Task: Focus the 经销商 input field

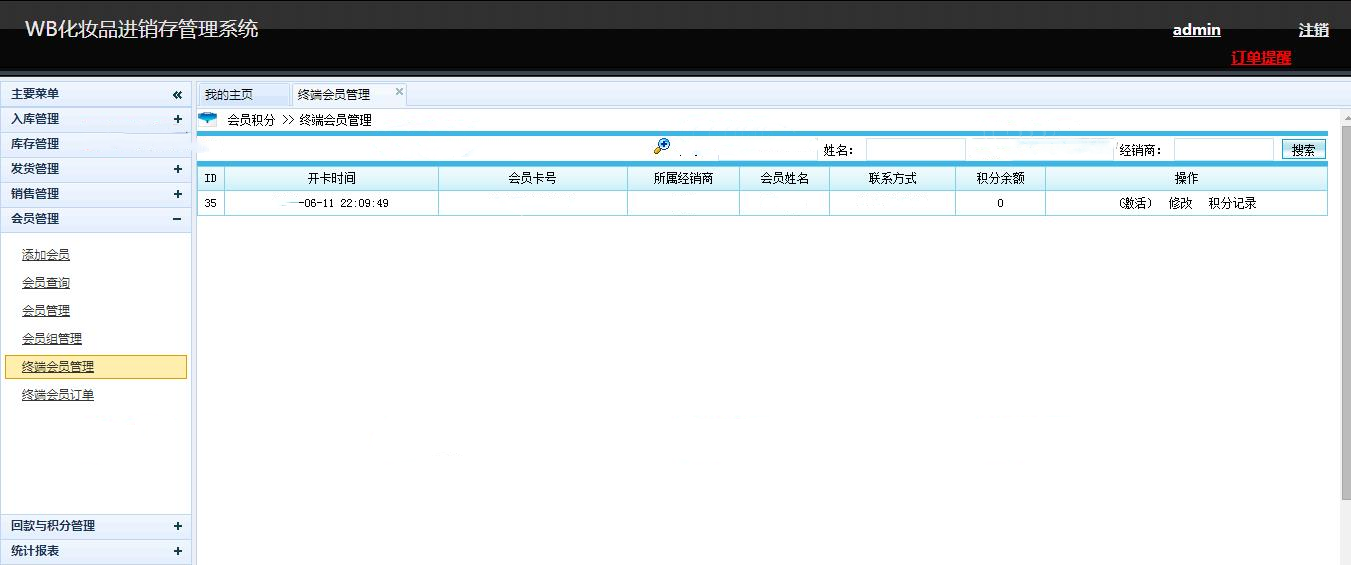Action: (x=1223, y=150)
